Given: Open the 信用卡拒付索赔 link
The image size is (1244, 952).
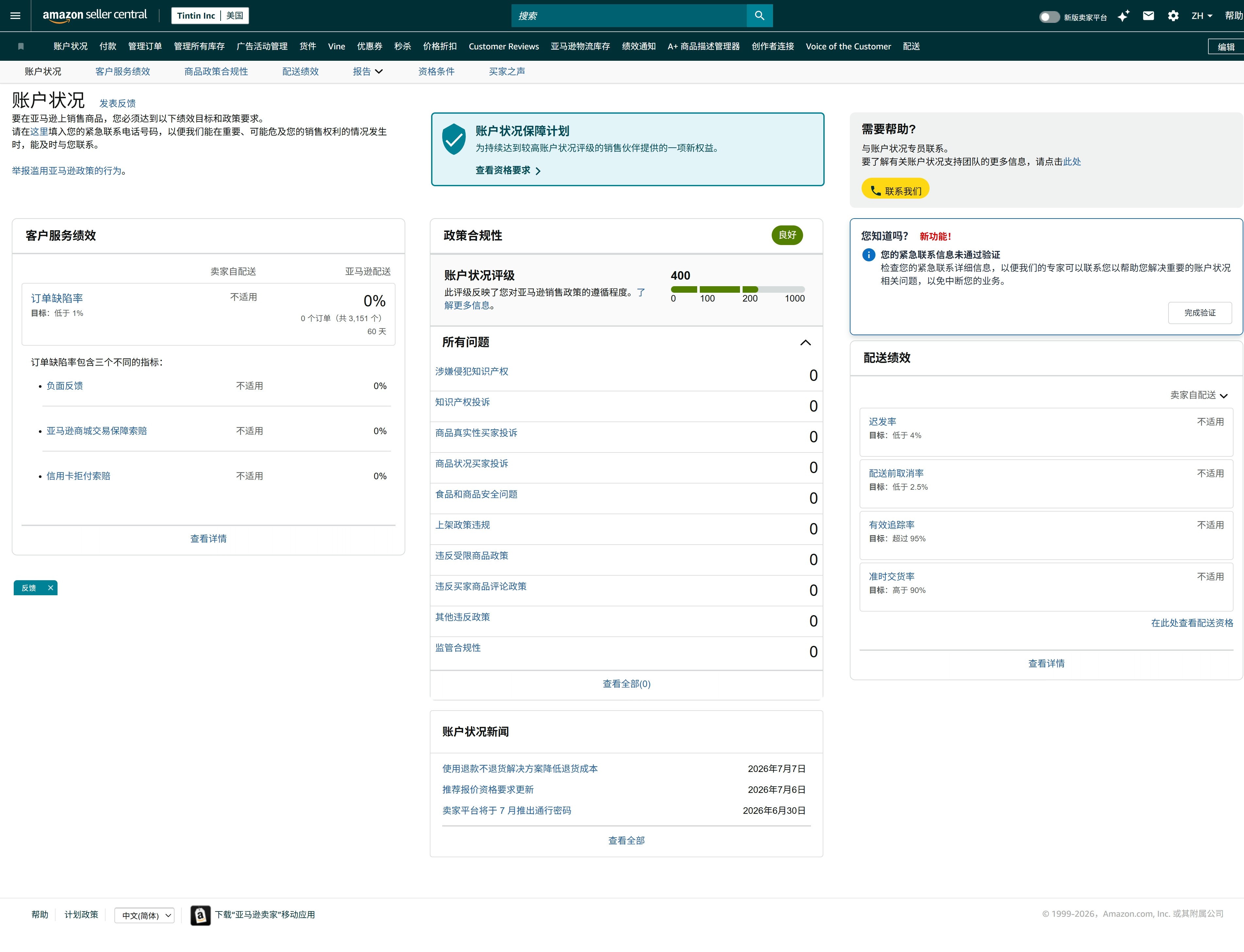Looking at the screenshot, I should (x=78, y=476).
